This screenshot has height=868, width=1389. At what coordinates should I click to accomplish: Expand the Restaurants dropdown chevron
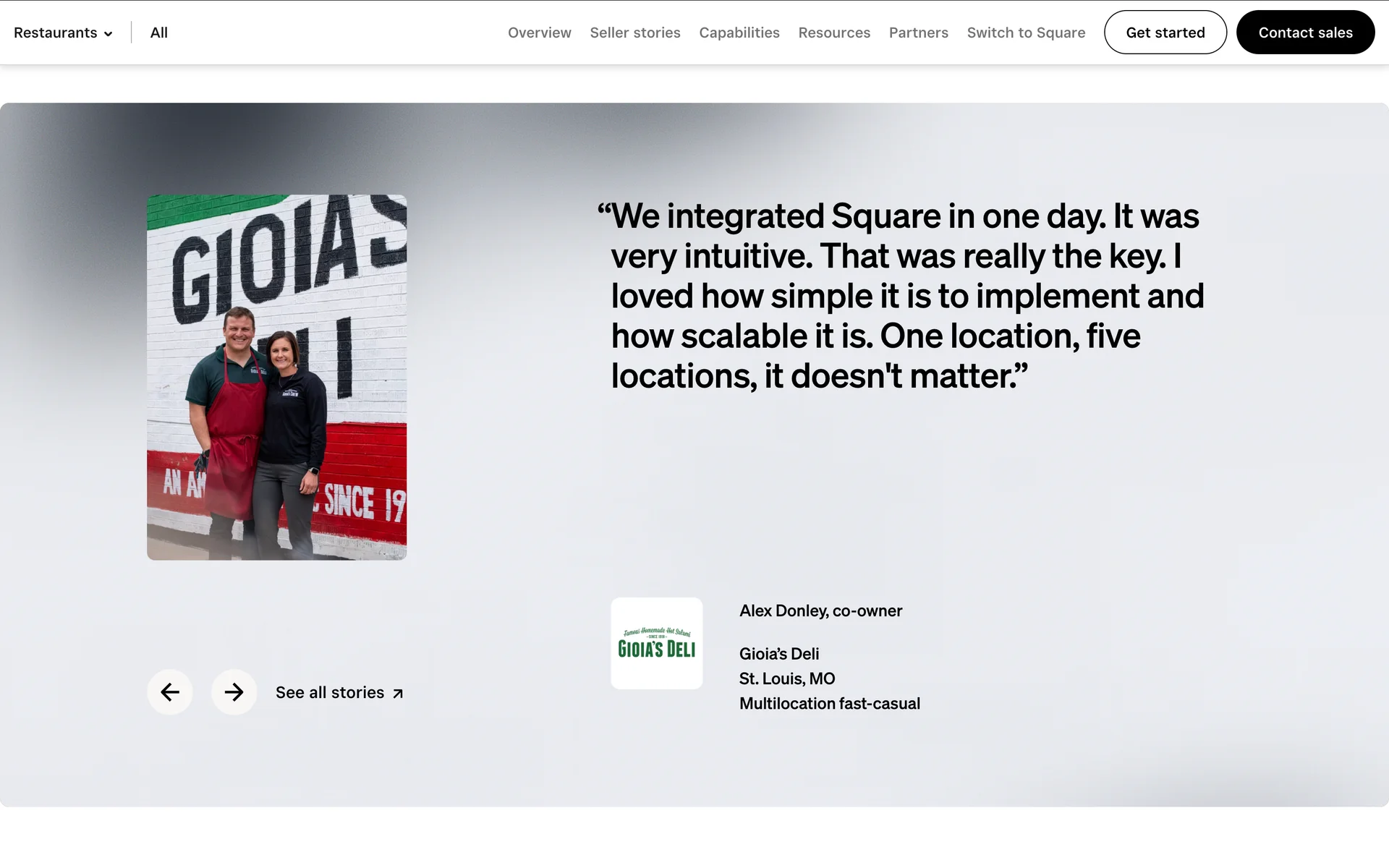click(109, 34)
